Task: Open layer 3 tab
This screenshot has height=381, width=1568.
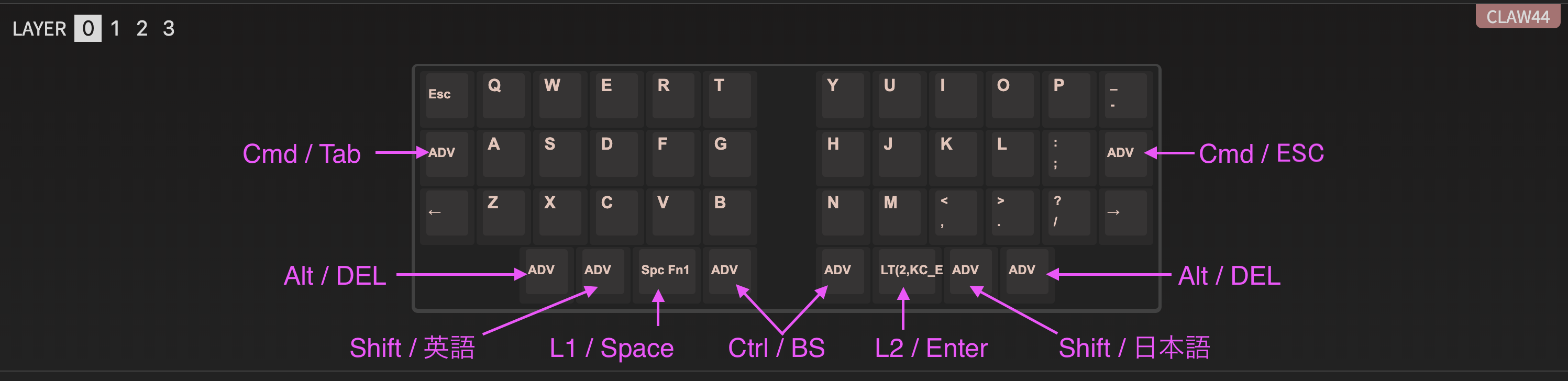Action: [169, 29]
